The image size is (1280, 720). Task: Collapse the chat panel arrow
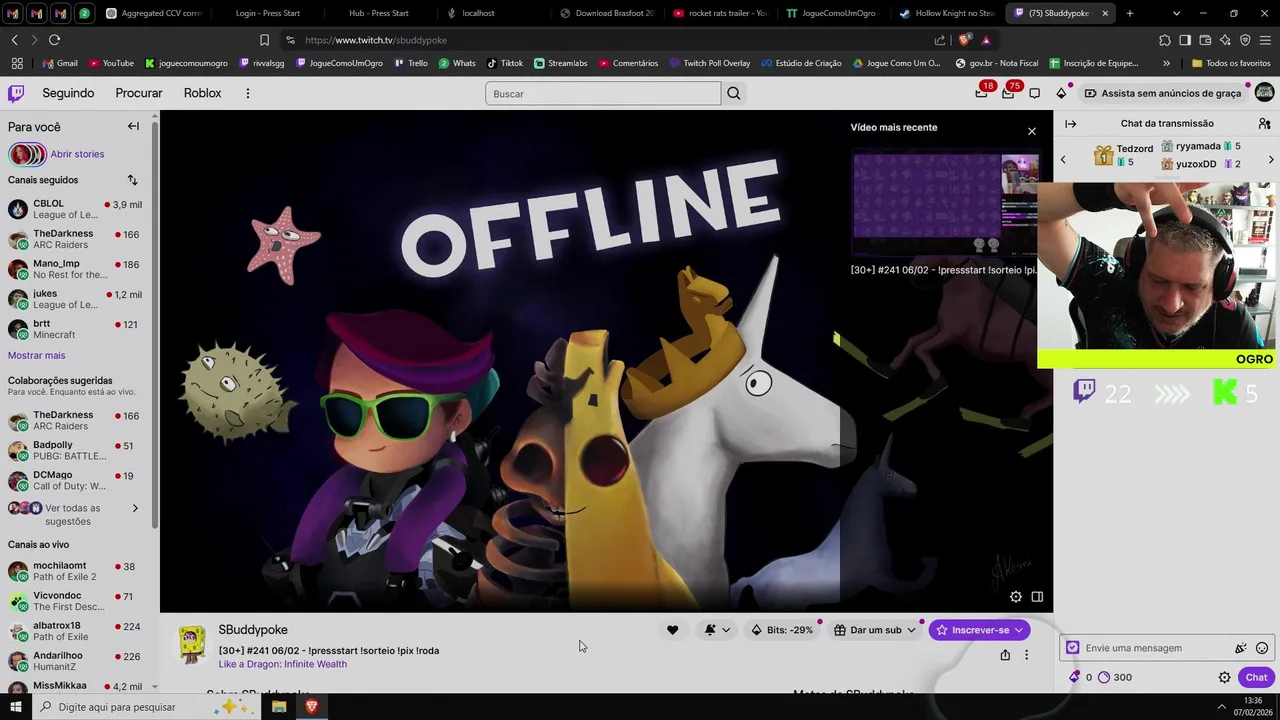point(1071,124)
